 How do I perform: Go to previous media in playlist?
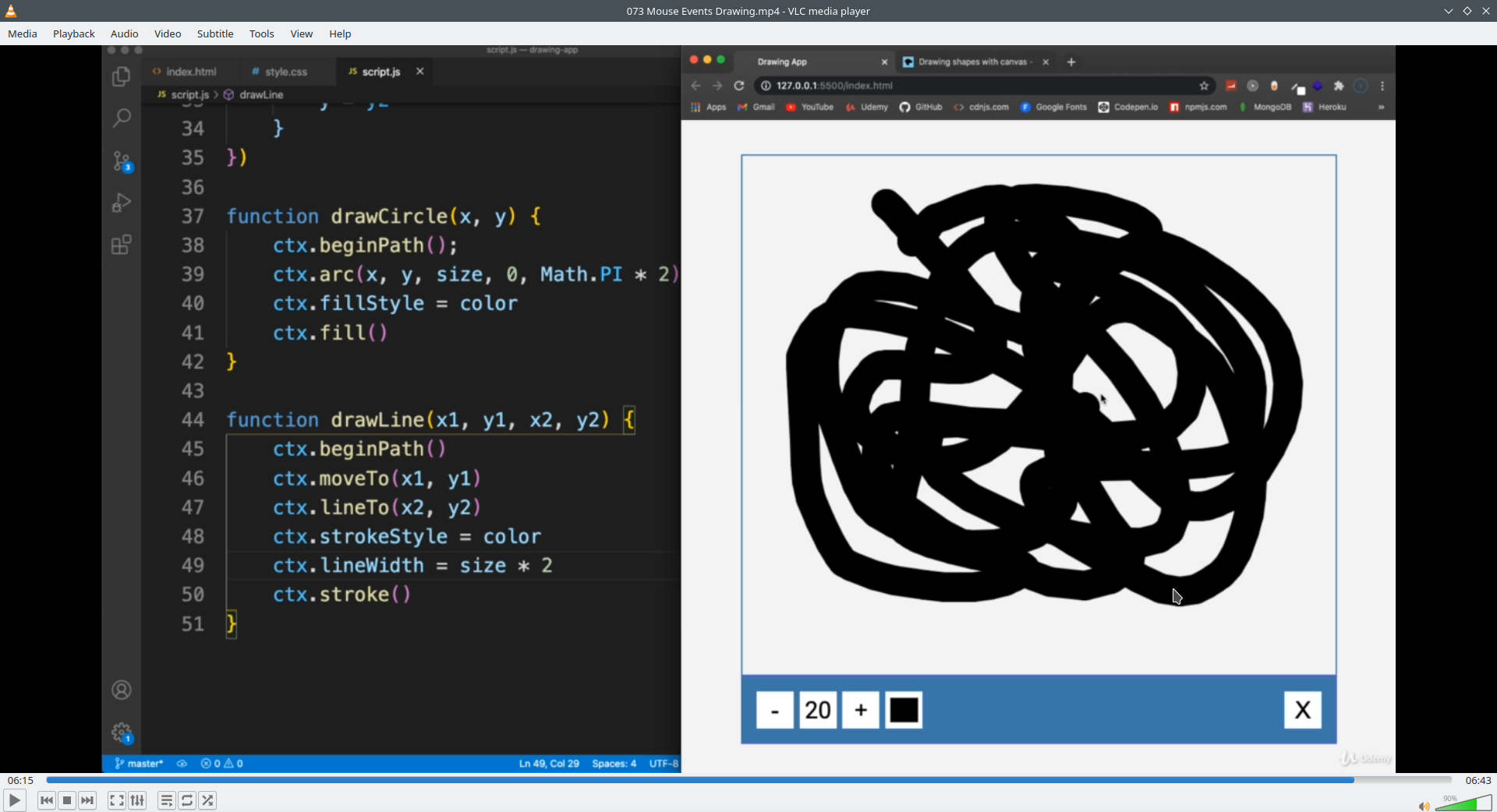(x=47, y=800)
